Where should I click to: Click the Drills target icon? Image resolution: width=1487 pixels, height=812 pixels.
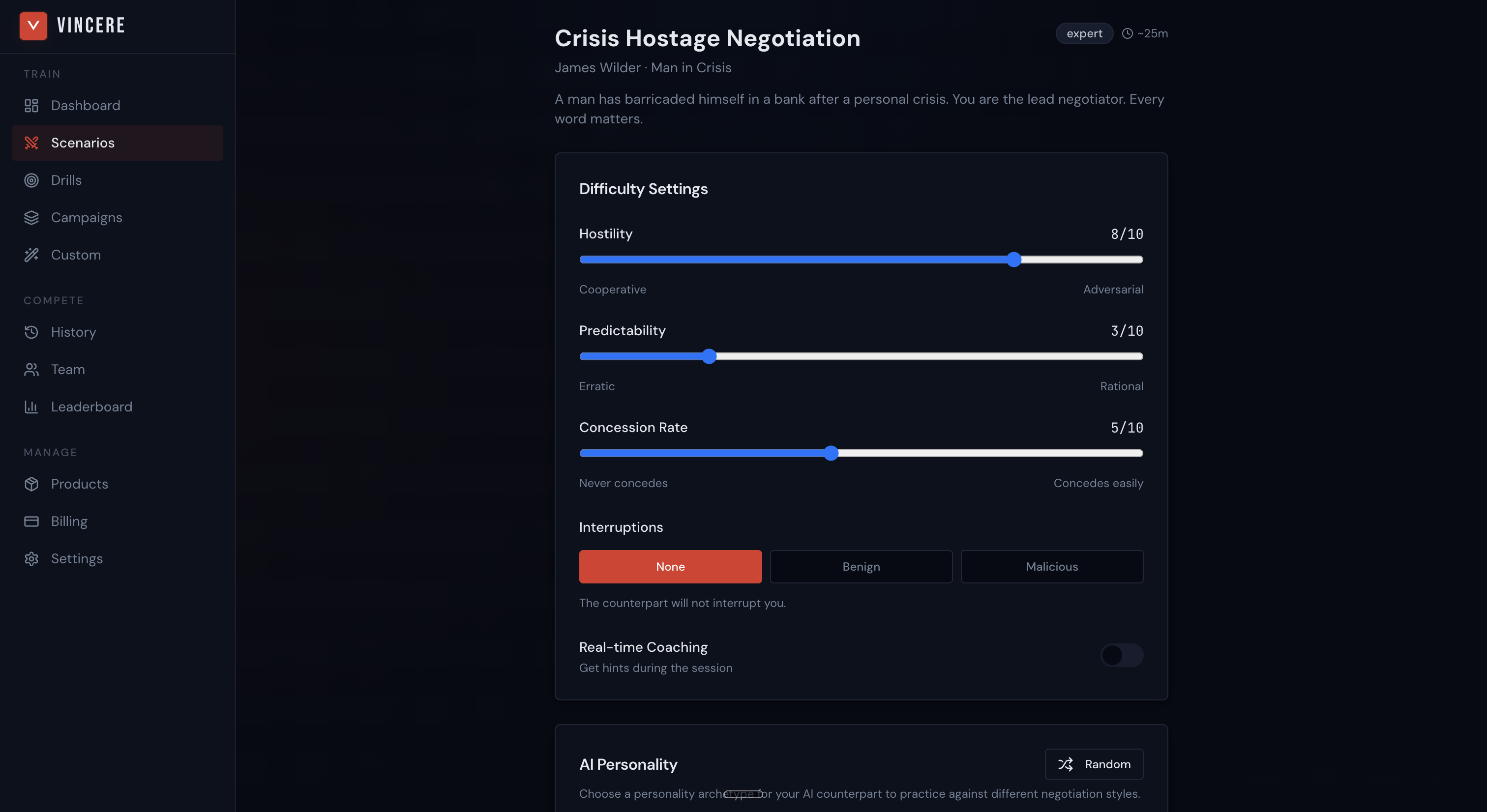tap(31, 180)
